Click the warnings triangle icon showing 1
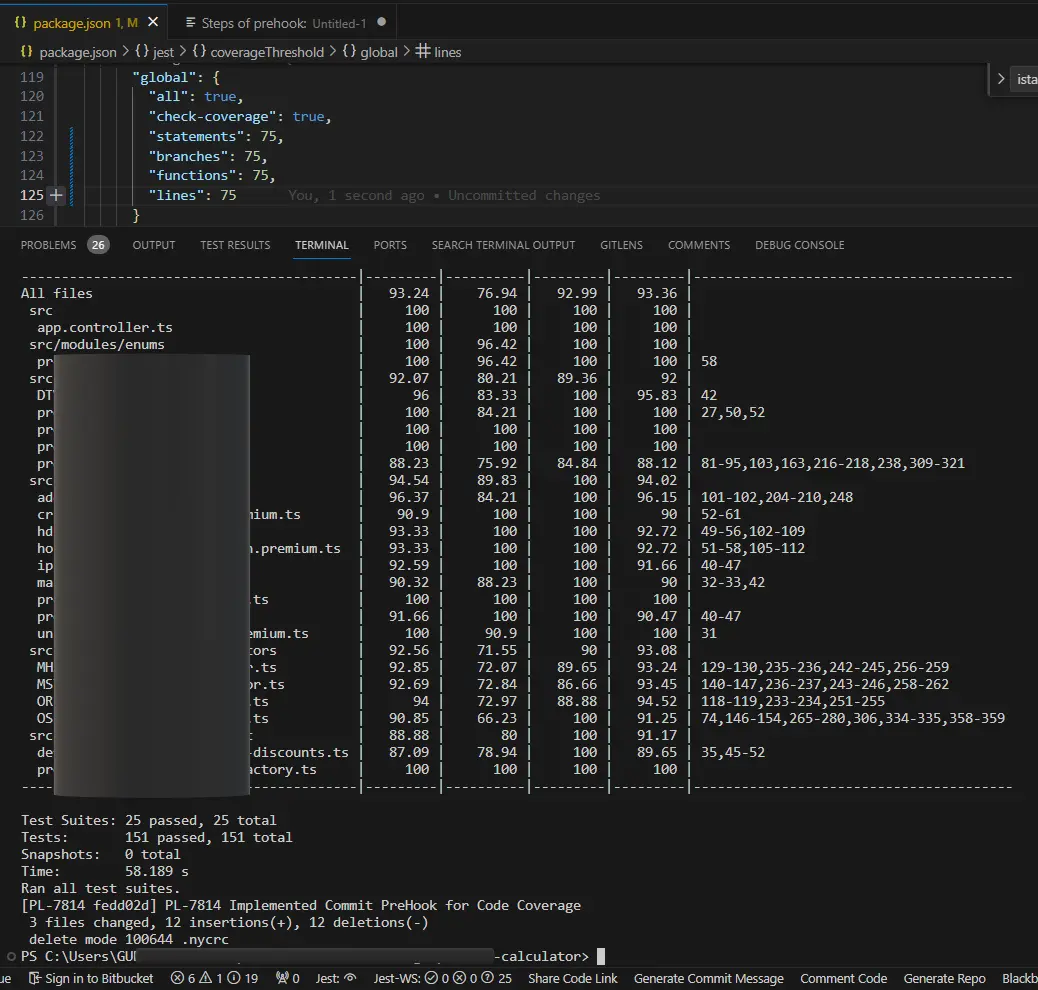 (206, 978)
